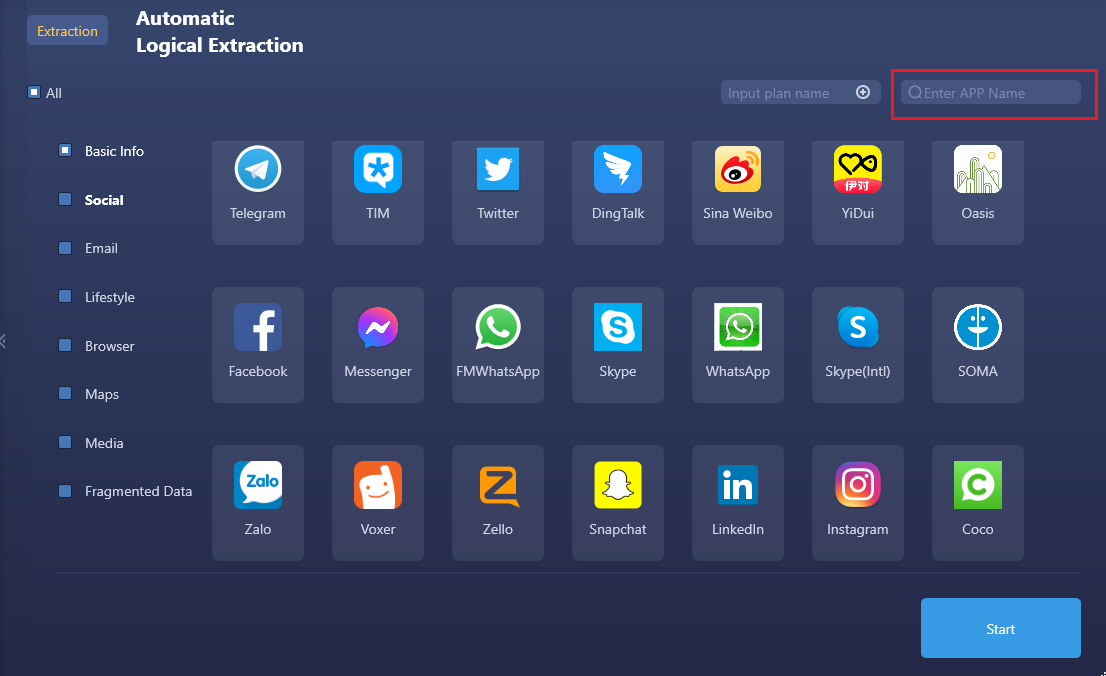Image resolution: width=1106 pixels, height=676 pixels.
Task: Click the Facebook app icon
Action: click(x=258, y=328)
